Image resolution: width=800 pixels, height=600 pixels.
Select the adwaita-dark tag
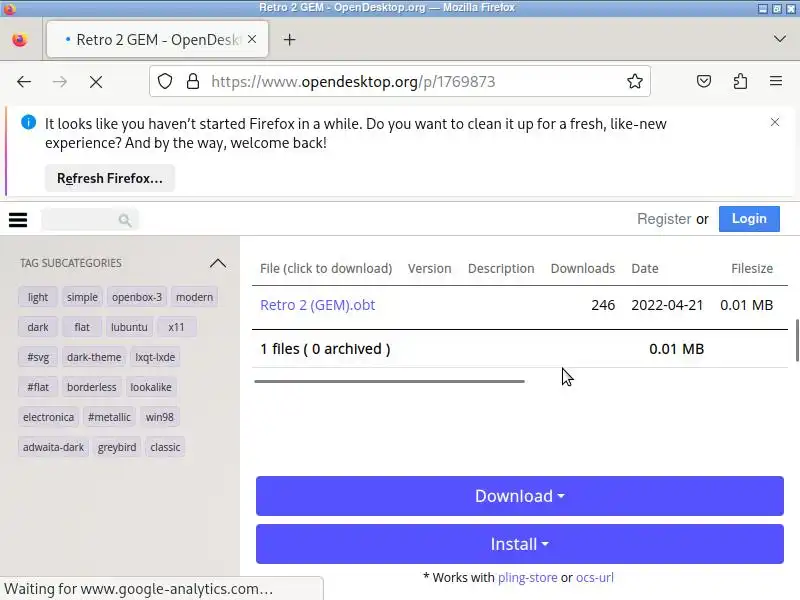53,447
